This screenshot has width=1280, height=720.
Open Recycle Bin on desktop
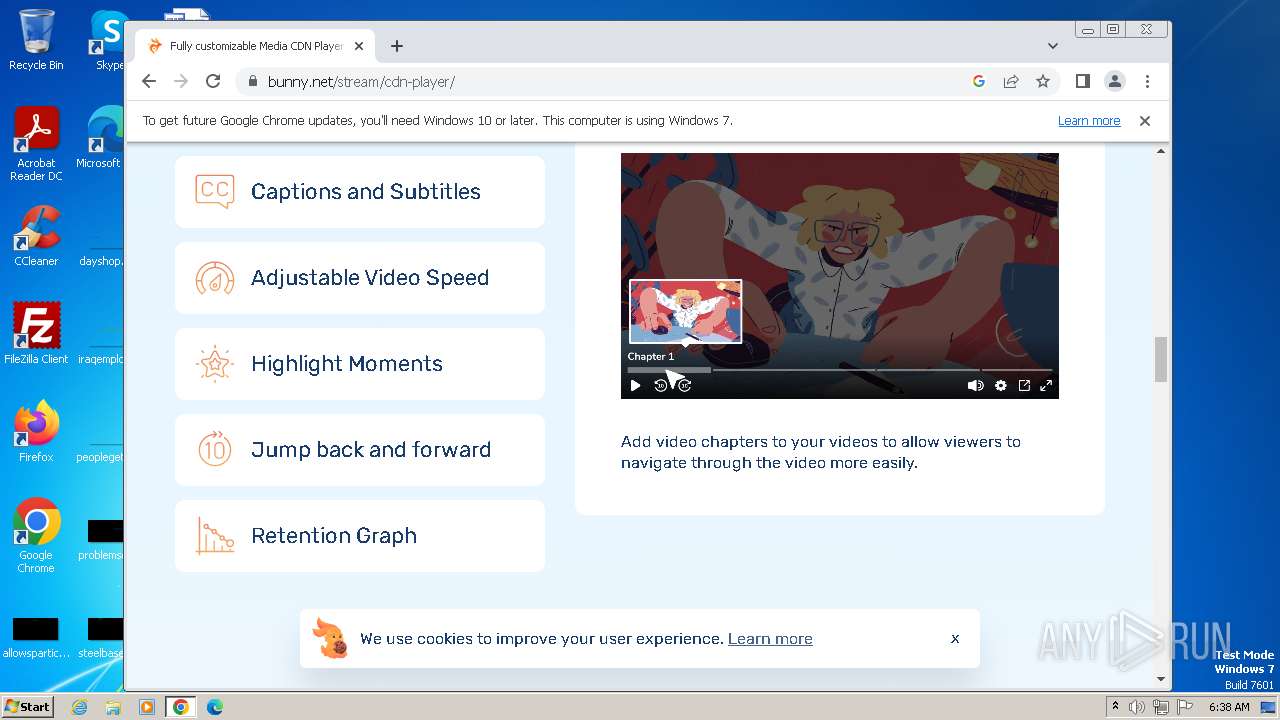[x=36, y=40]
